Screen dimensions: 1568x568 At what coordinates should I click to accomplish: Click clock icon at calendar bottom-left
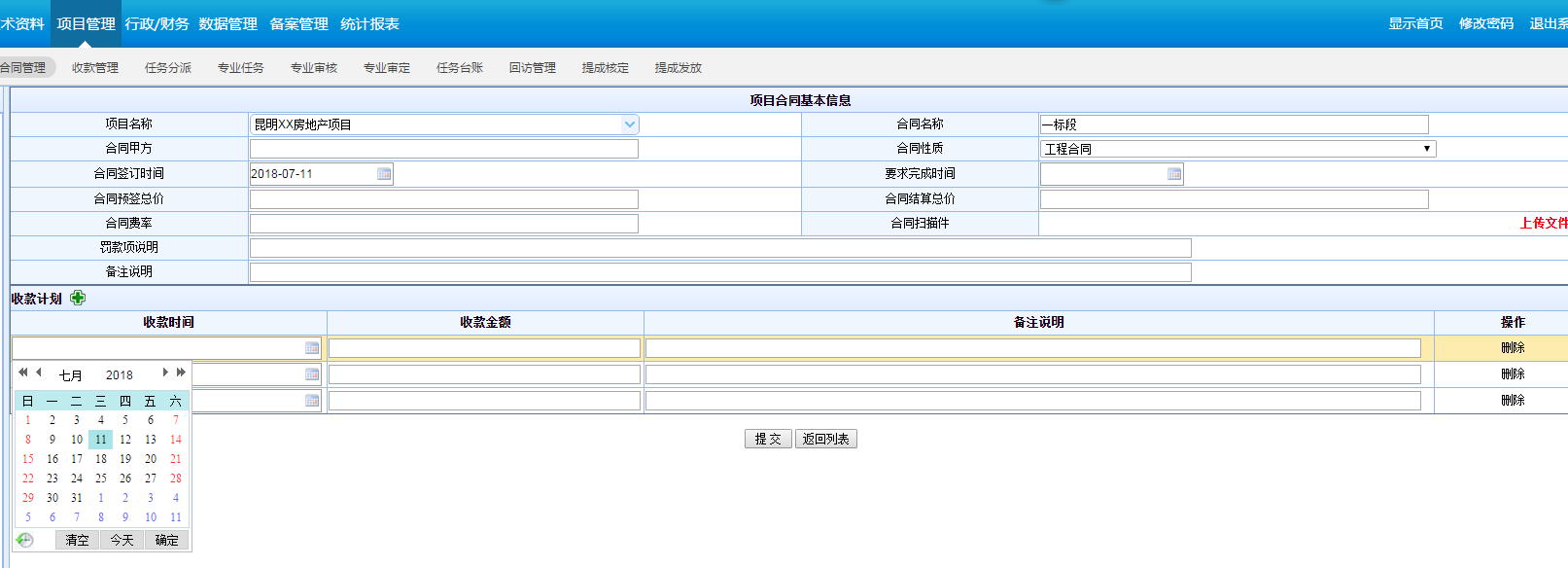tap(25, 540)
